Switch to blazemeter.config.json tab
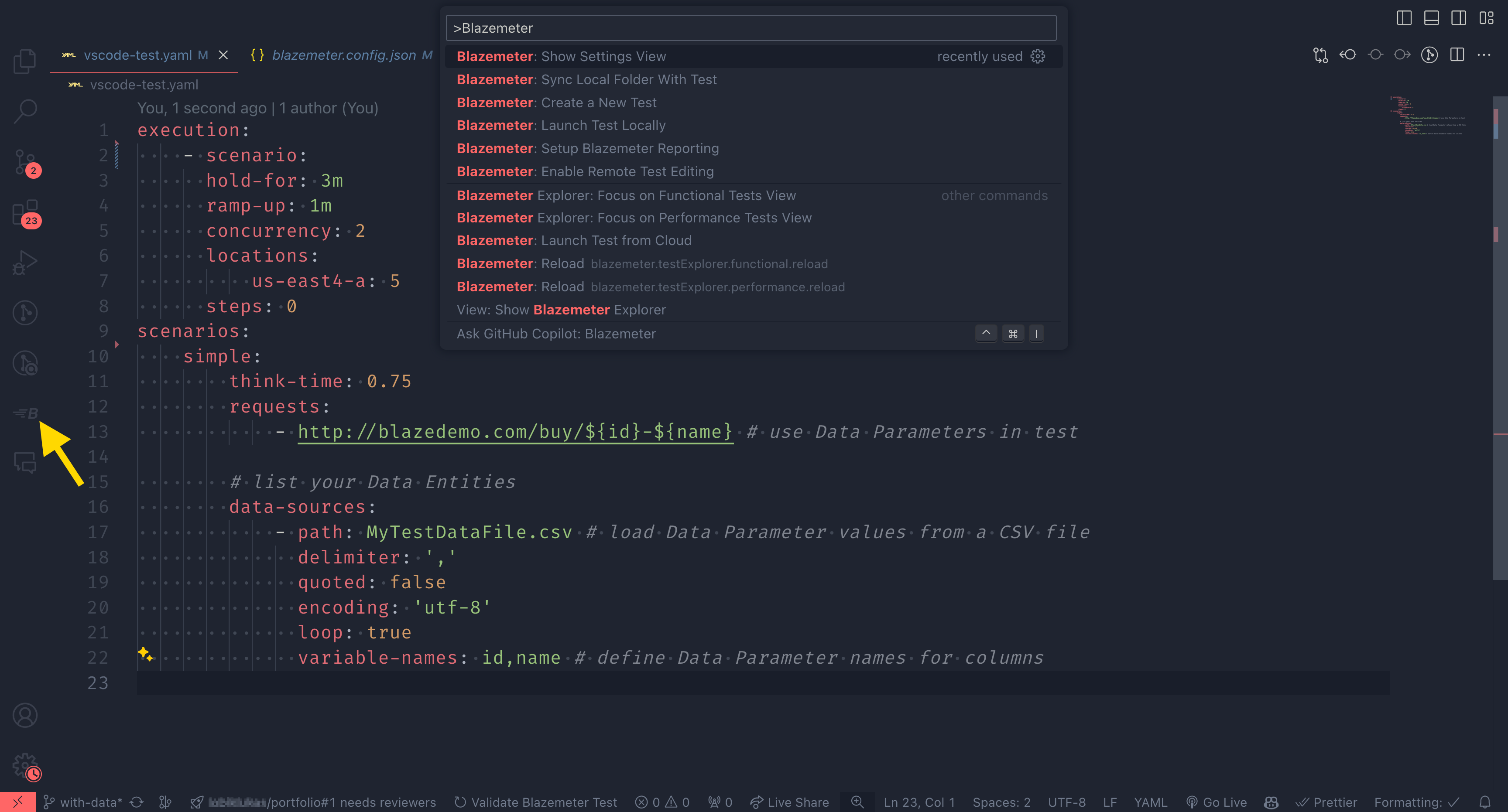The height and width of the screenshot is (812, 1508). pyautogui.click(x=343, y=55)
